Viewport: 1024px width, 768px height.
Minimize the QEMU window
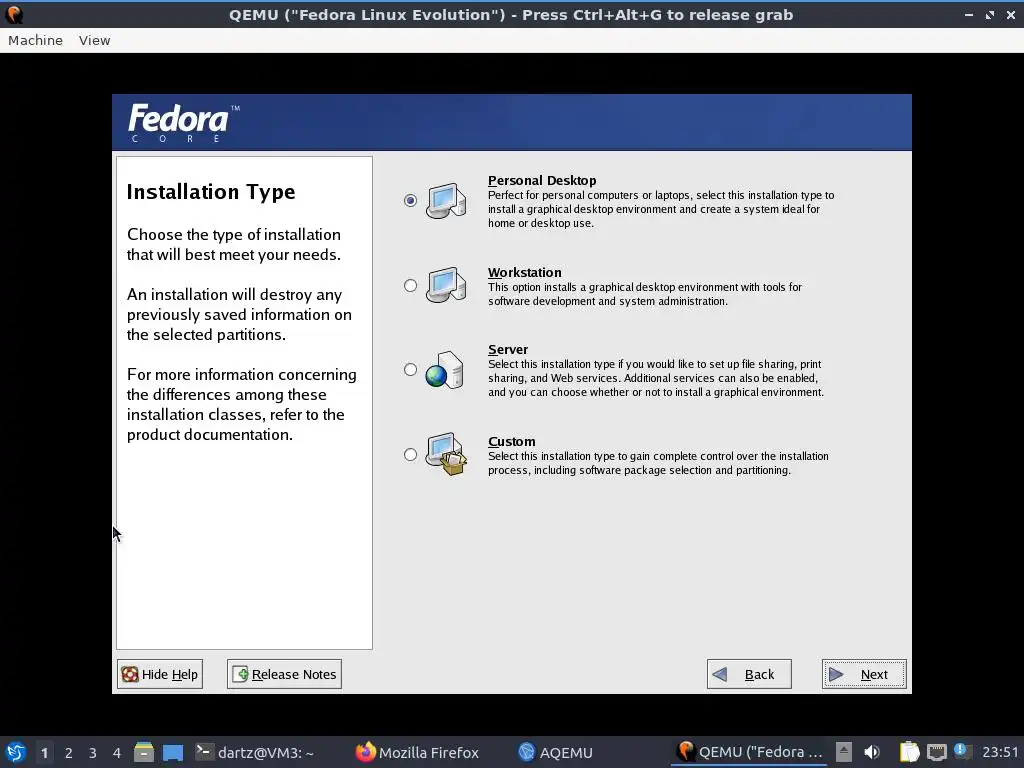[968, 14]
